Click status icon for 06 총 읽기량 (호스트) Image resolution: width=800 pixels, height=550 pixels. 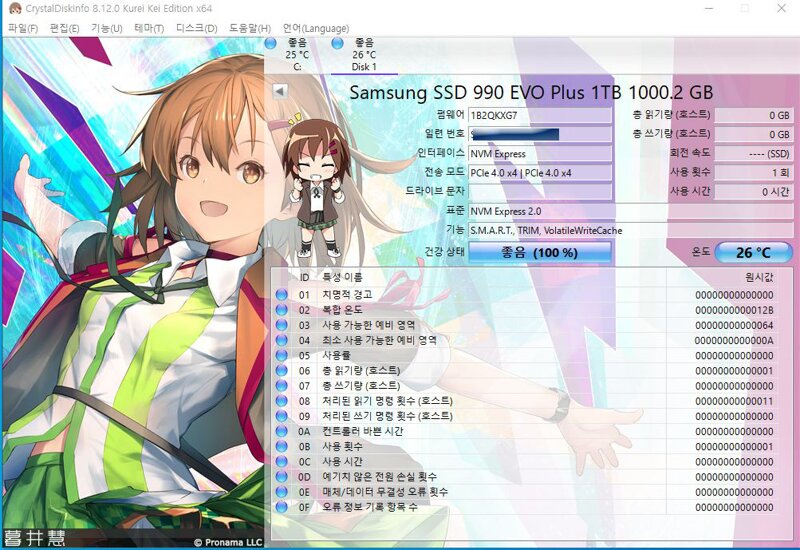coord(281,370)
